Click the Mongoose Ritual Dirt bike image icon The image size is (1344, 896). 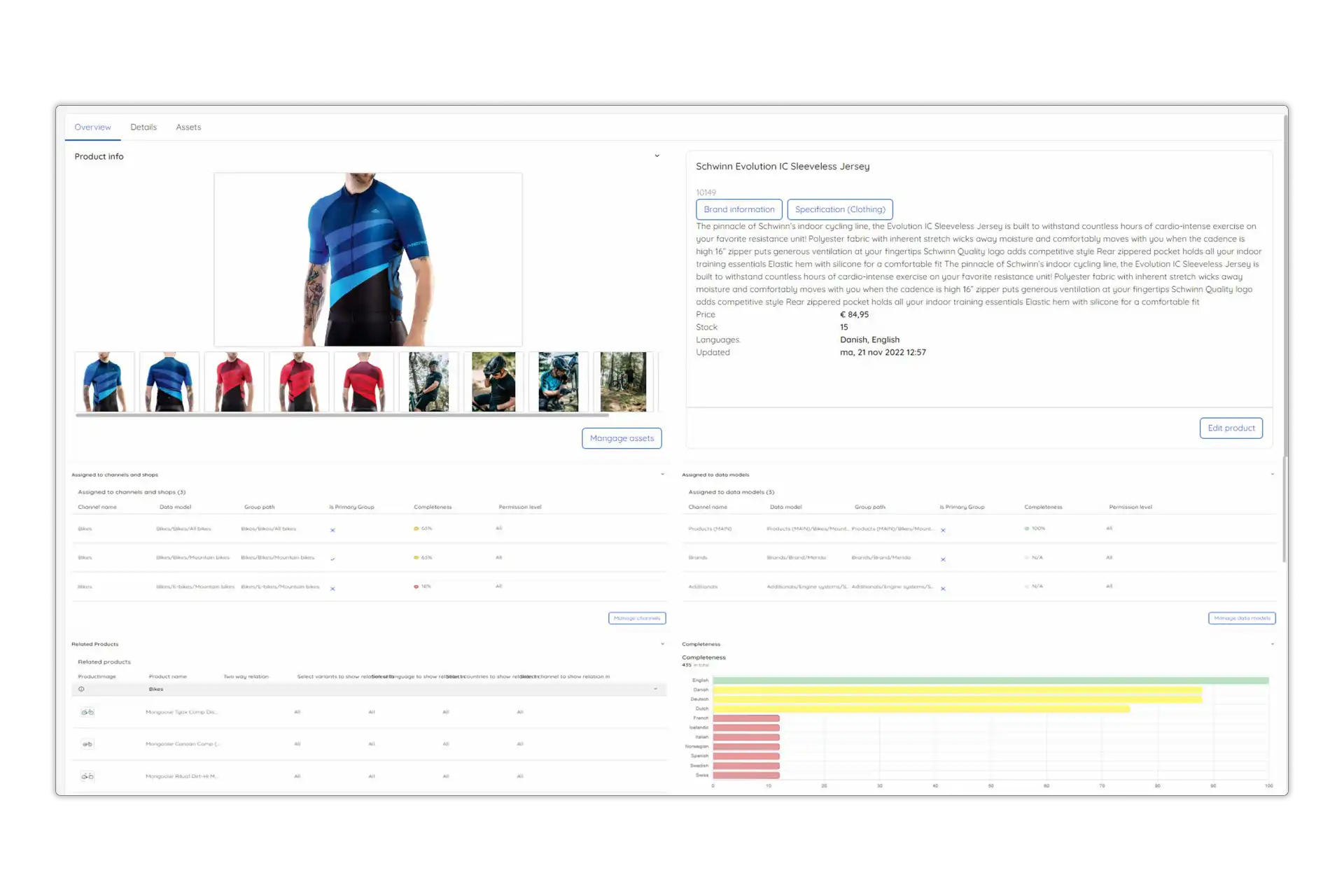[87, 776]
